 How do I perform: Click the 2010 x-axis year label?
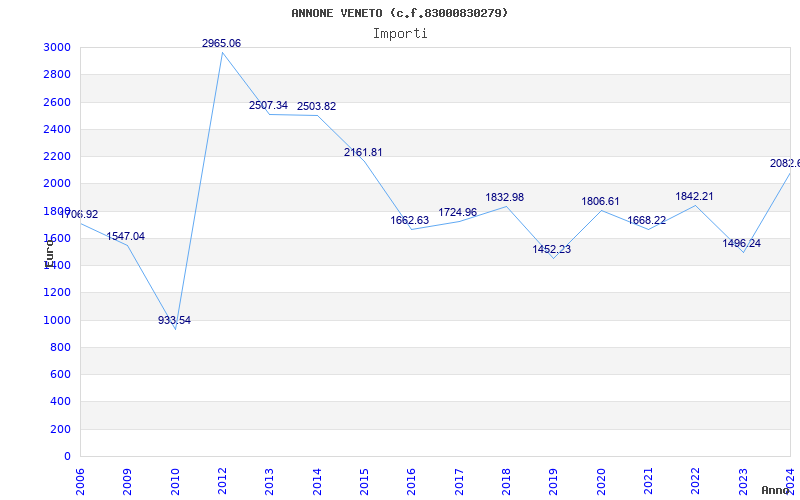click(175, 482)
